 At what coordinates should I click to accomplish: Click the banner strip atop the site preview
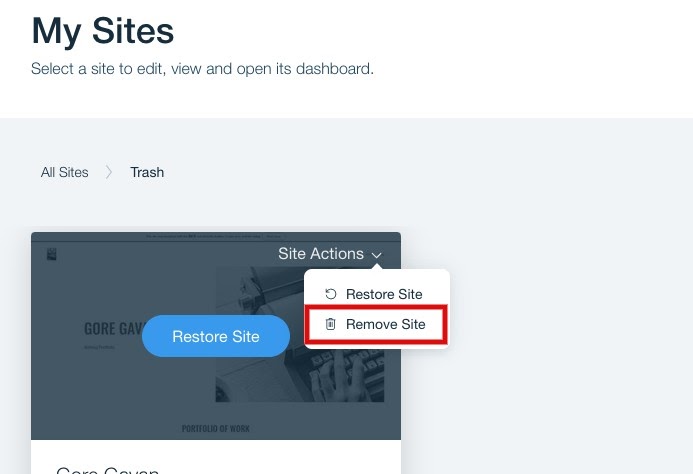(x=215, y=237)
